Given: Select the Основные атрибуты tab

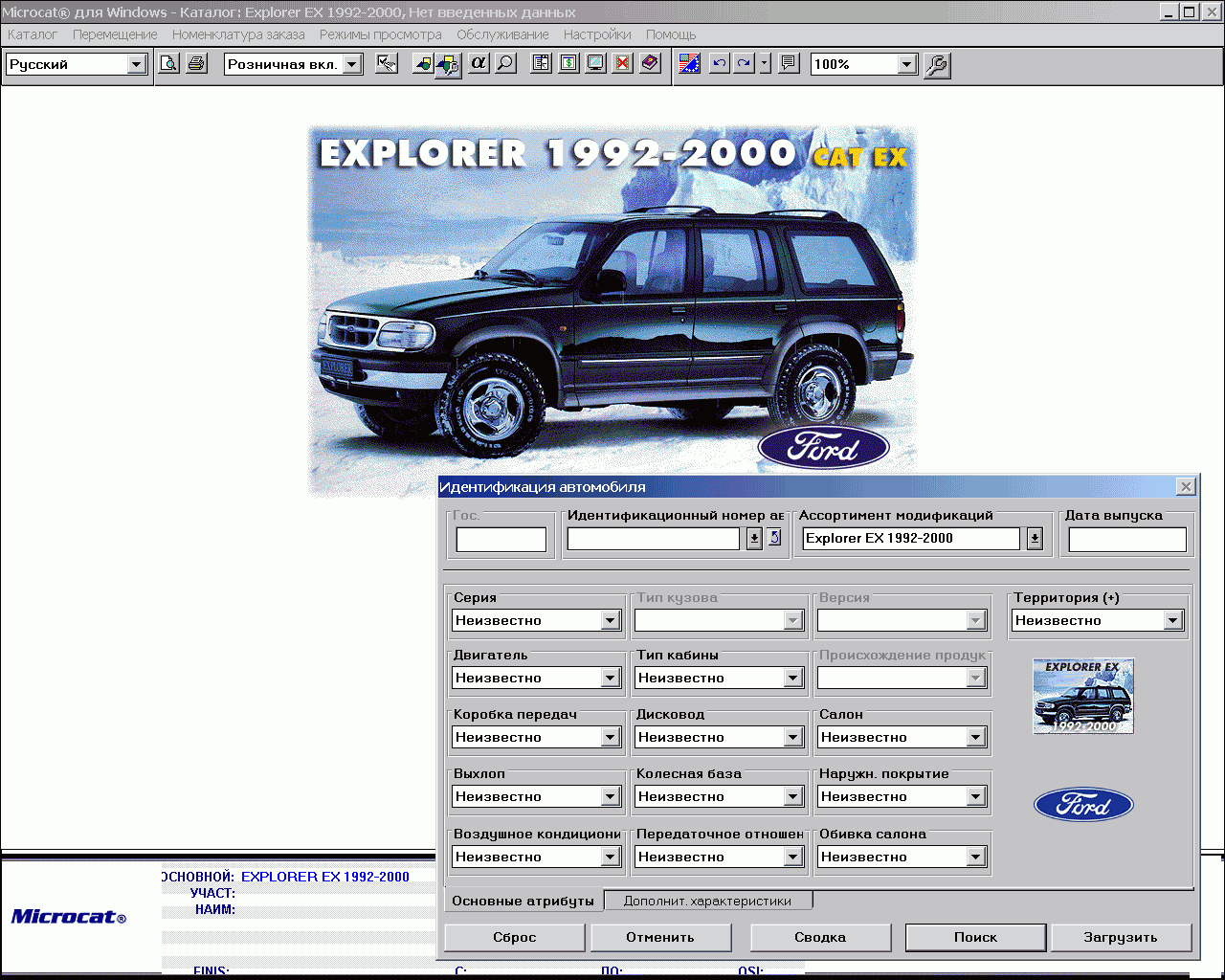Looking at the screenshot, I should [523, 901].
